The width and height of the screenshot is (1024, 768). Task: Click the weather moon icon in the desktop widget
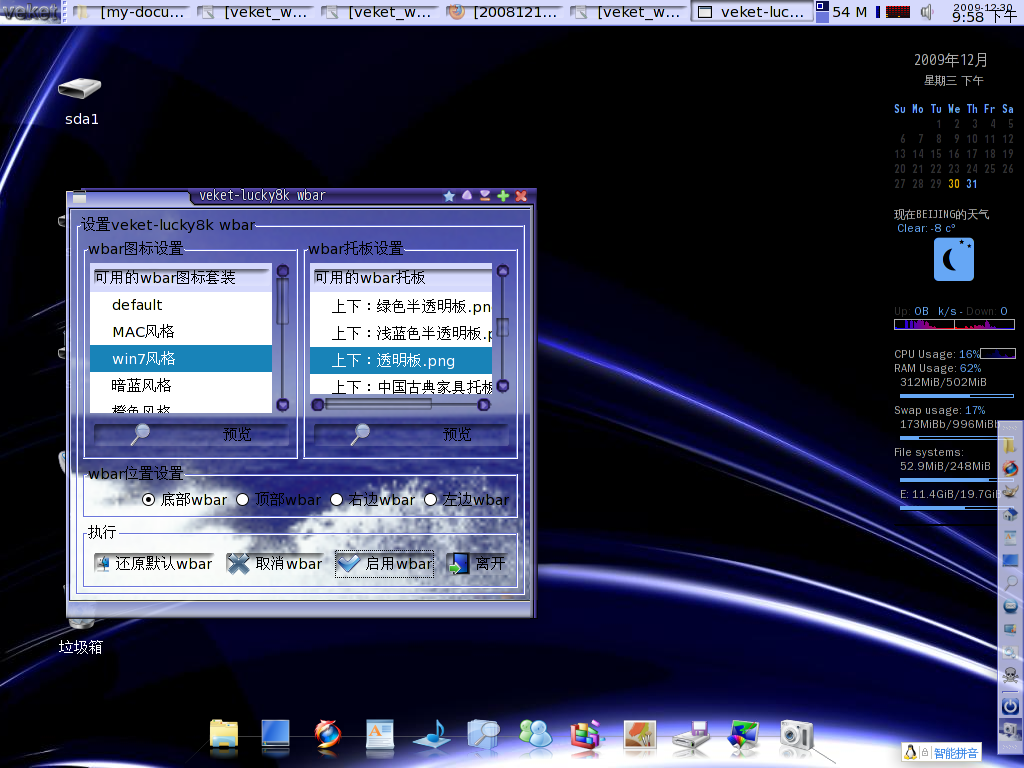tap(953, 259)
